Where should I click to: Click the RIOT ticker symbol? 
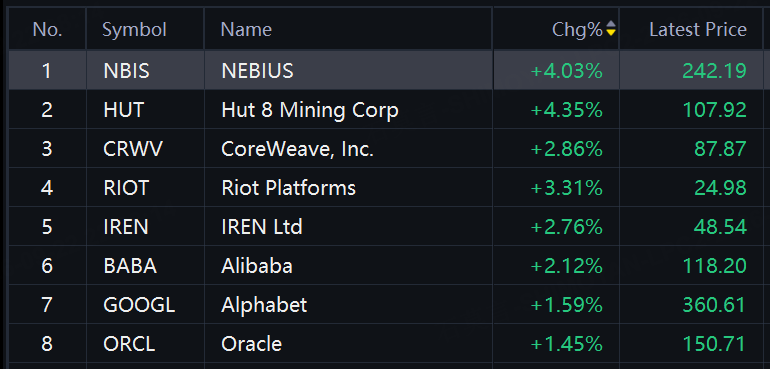pos(126,188)
